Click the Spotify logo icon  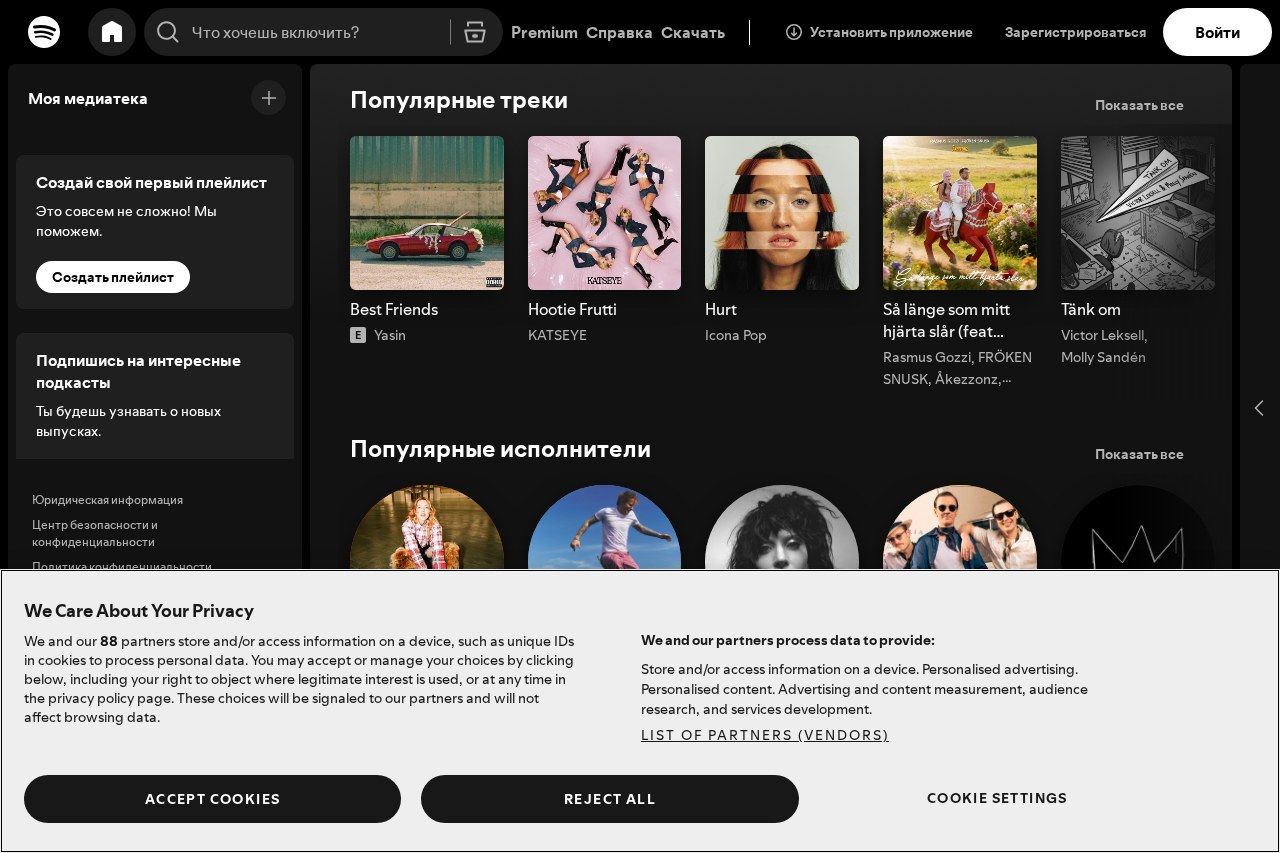click(x=44, y=32)
